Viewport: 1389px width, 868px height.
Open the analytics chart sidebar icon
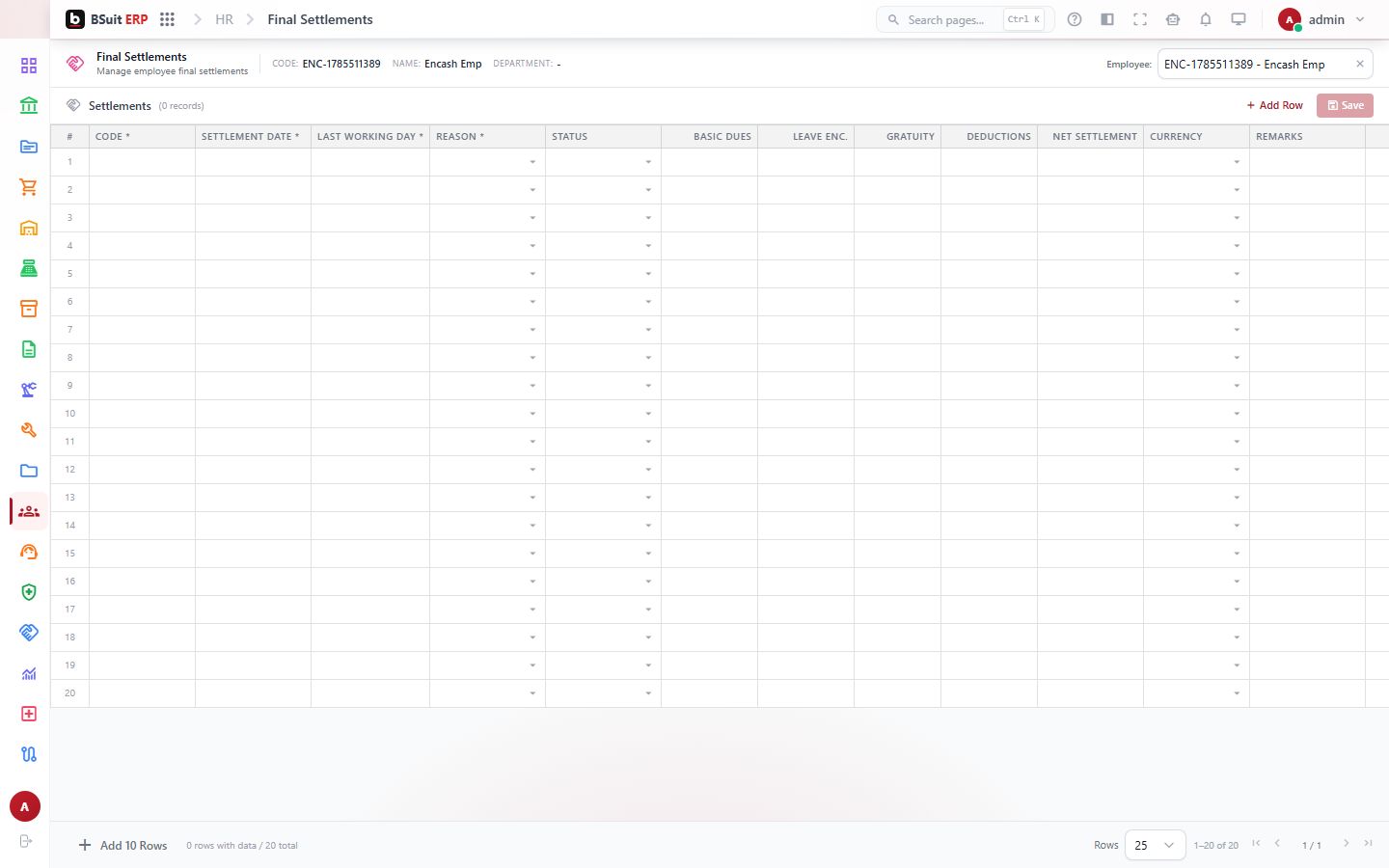coord(29,673)
